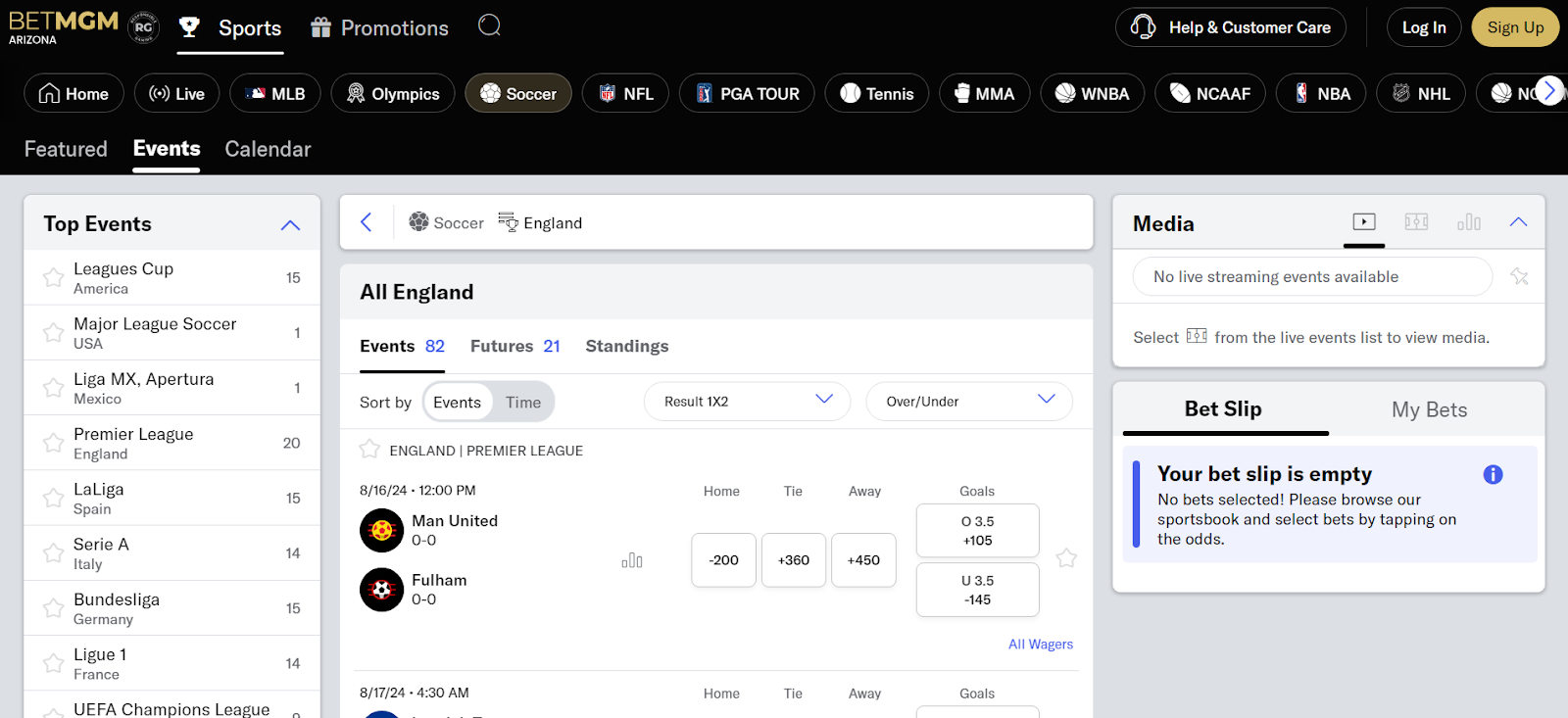Favorite the LaLiga star
Viewport: 1568px width, 718px height.
click(x=53, y=499)
